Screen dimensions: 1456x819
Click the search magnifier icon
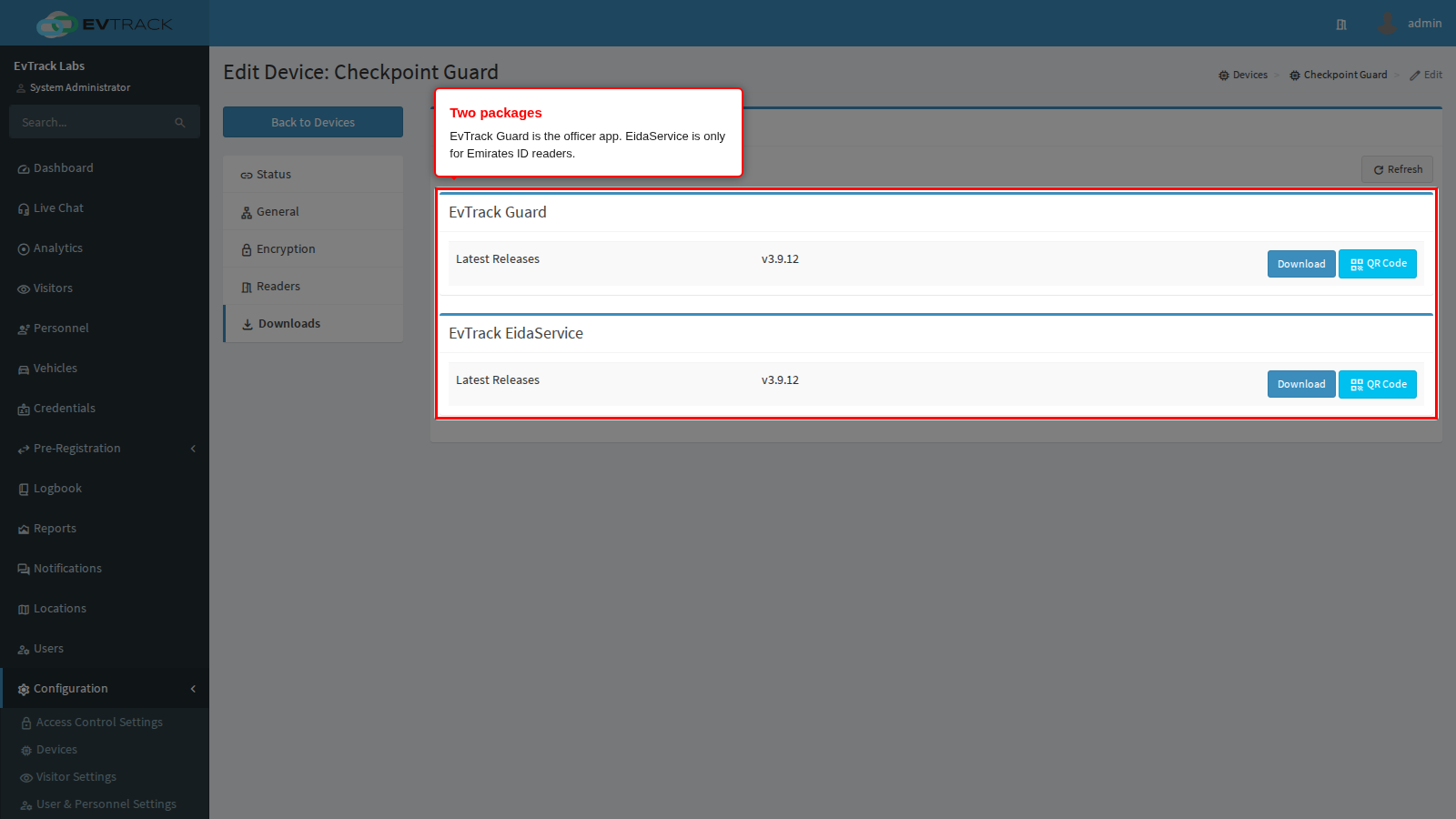180,123
